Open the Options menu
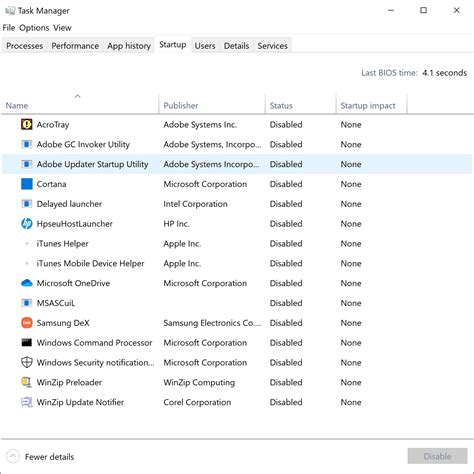This screenshot has height=474, width=474. pyautogui.click(x=34, y=28)
